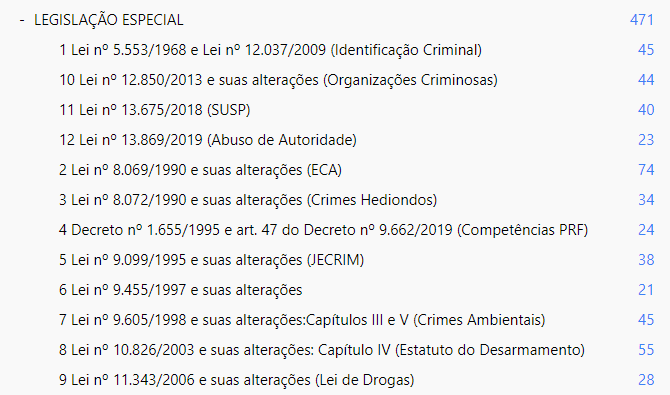Select the Lei de Drogas item

click(x=237, y=380)
